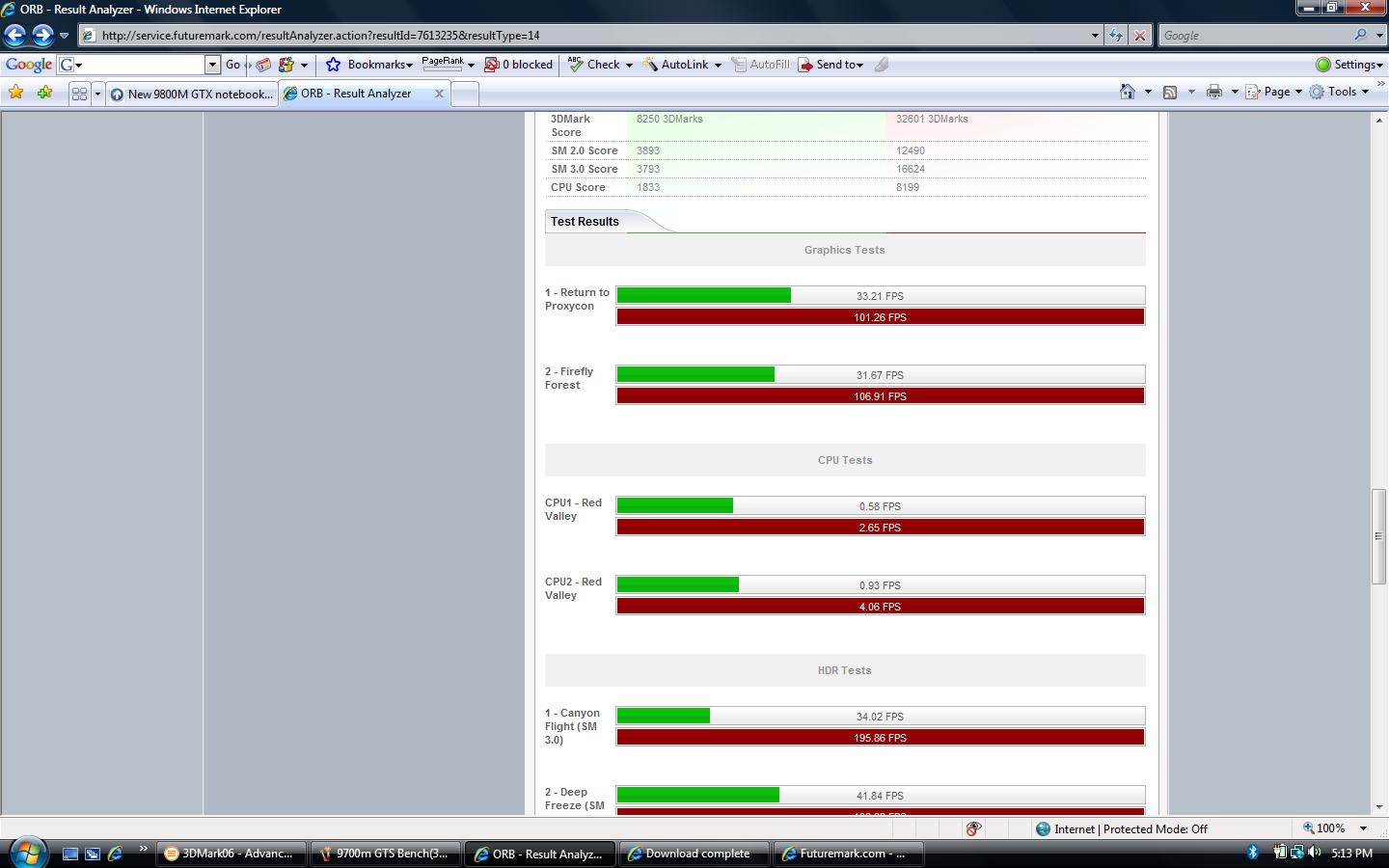Viewport: 1389px width, 868px height.
Task: Expand the address bar history dropdown
Action: [x=1095, y=36]
